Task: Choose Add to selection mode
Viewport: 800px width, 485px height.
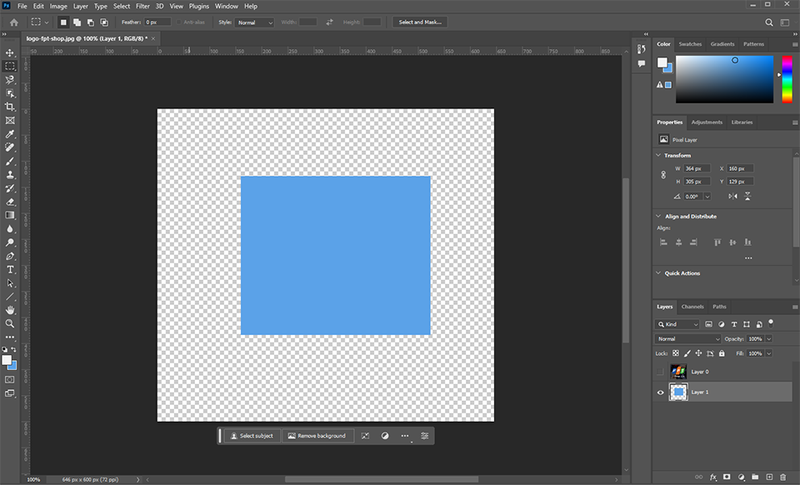Action: point(77,22)
